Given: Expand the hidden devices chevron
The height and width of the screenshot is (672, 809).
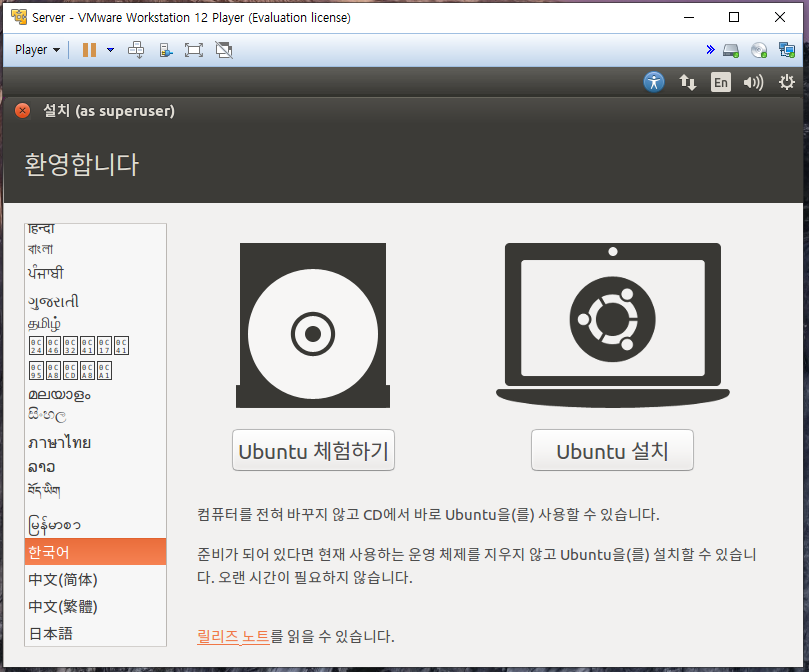Looking at the screenshot, I should click(710, 50).
